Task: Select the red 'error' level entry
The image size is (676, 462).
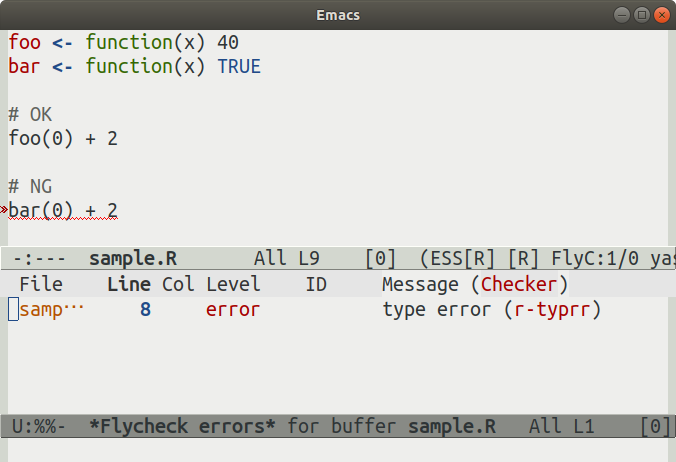Action: coord(233,310)
